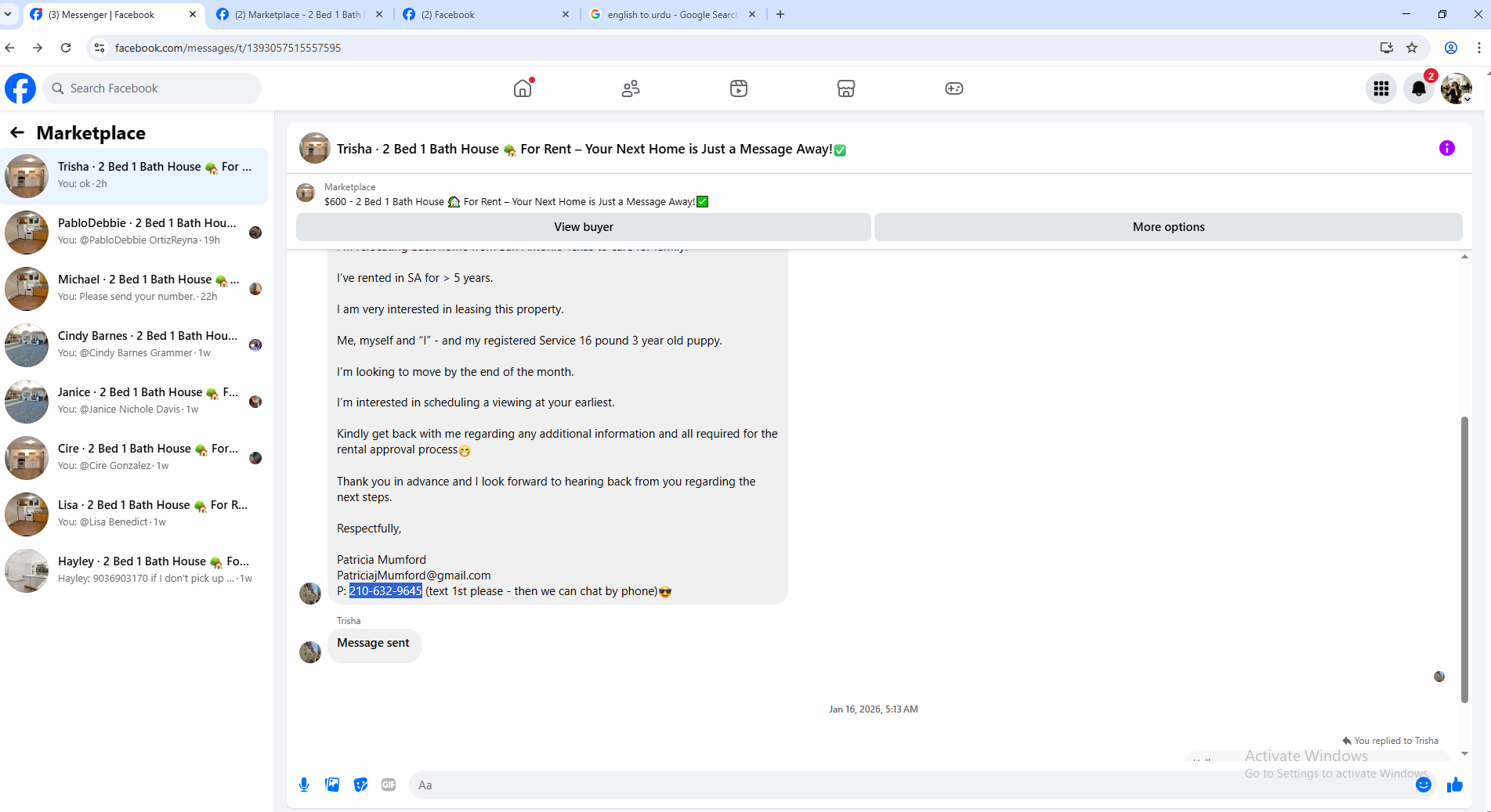Install app icon in address bar
This screenshot has width=1491, height=812.
coord(1387,48)
